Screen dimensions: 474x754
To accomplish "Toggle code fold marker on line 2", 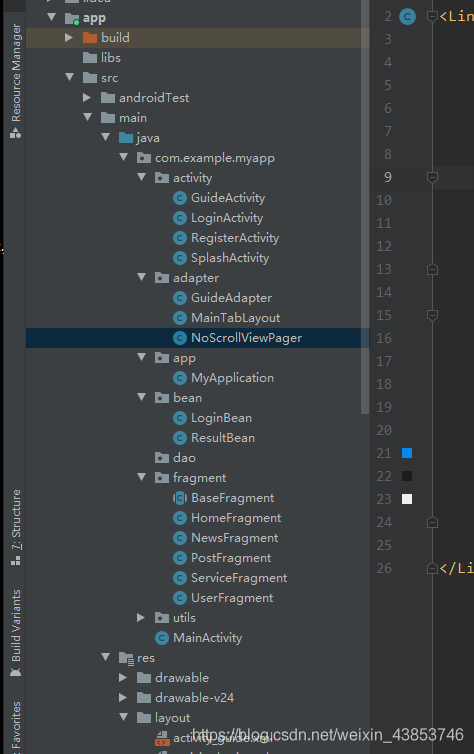I will click(x=432, y=17).
